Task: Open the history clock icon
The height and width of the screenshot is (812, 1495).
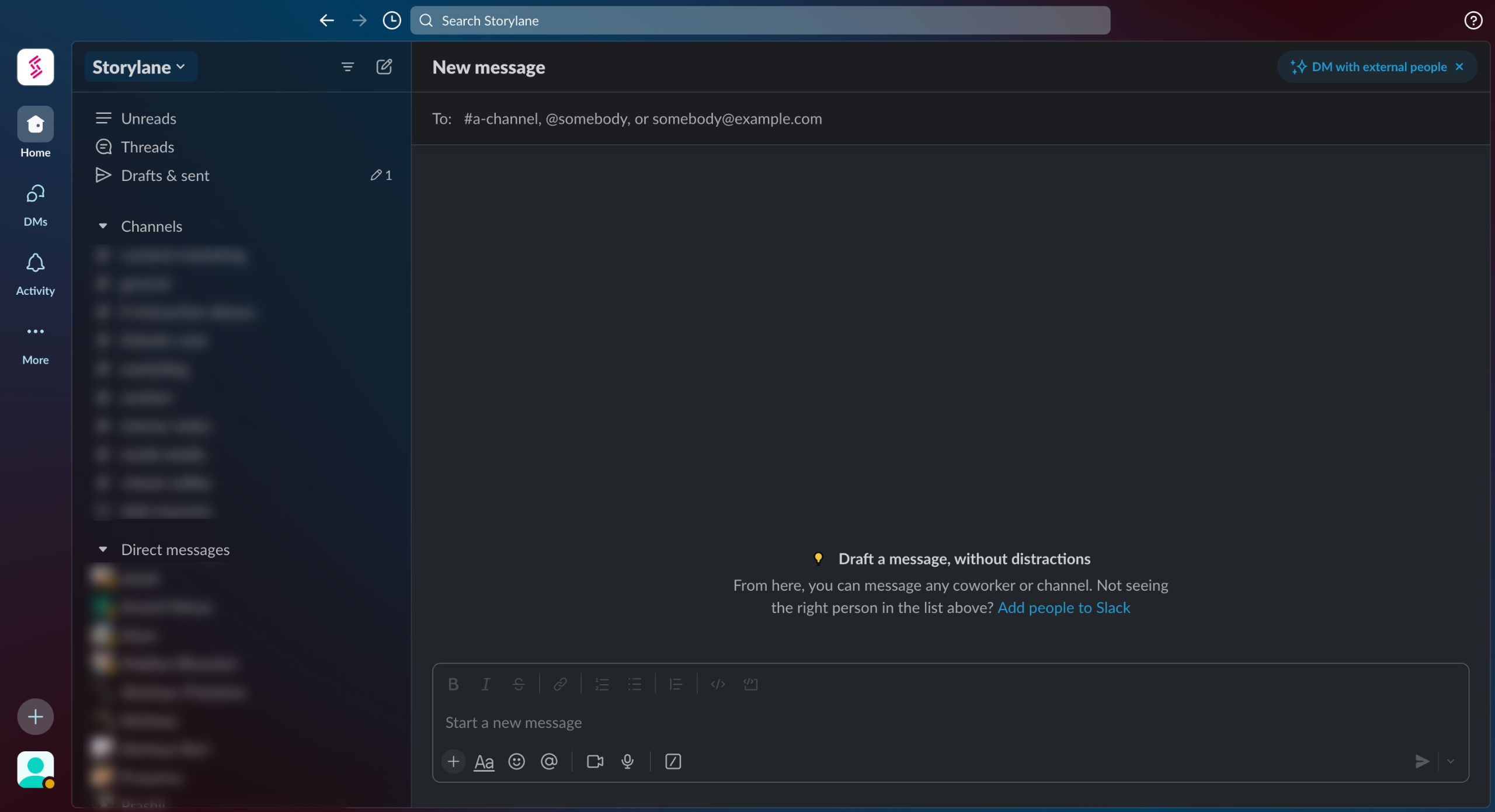Action: pyautogui.click(x=392, y=21)
